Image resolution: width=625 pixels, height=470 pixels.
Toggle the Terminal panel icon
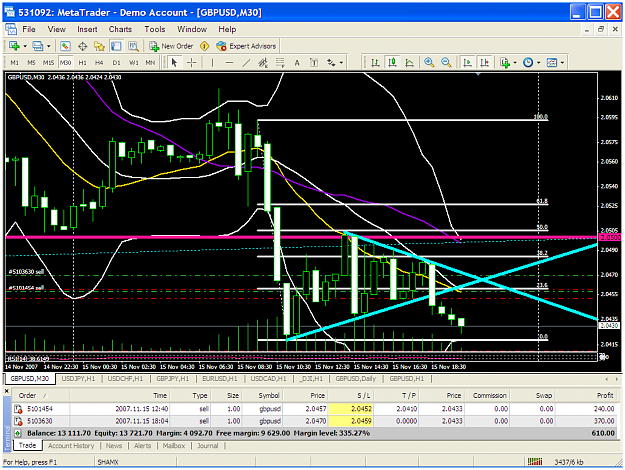click(116, 46)
